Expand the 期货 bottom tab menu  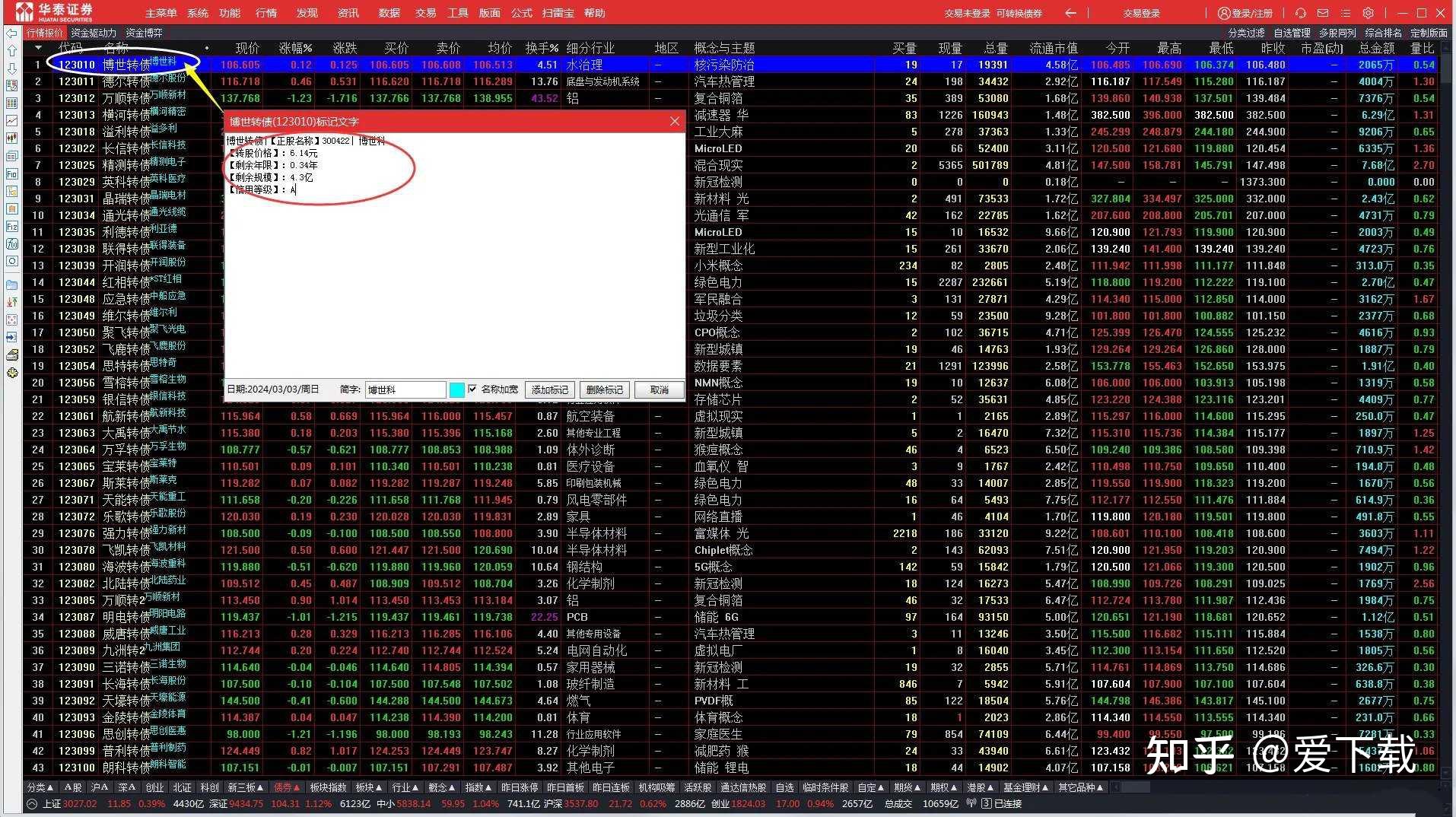click(908, 787)
